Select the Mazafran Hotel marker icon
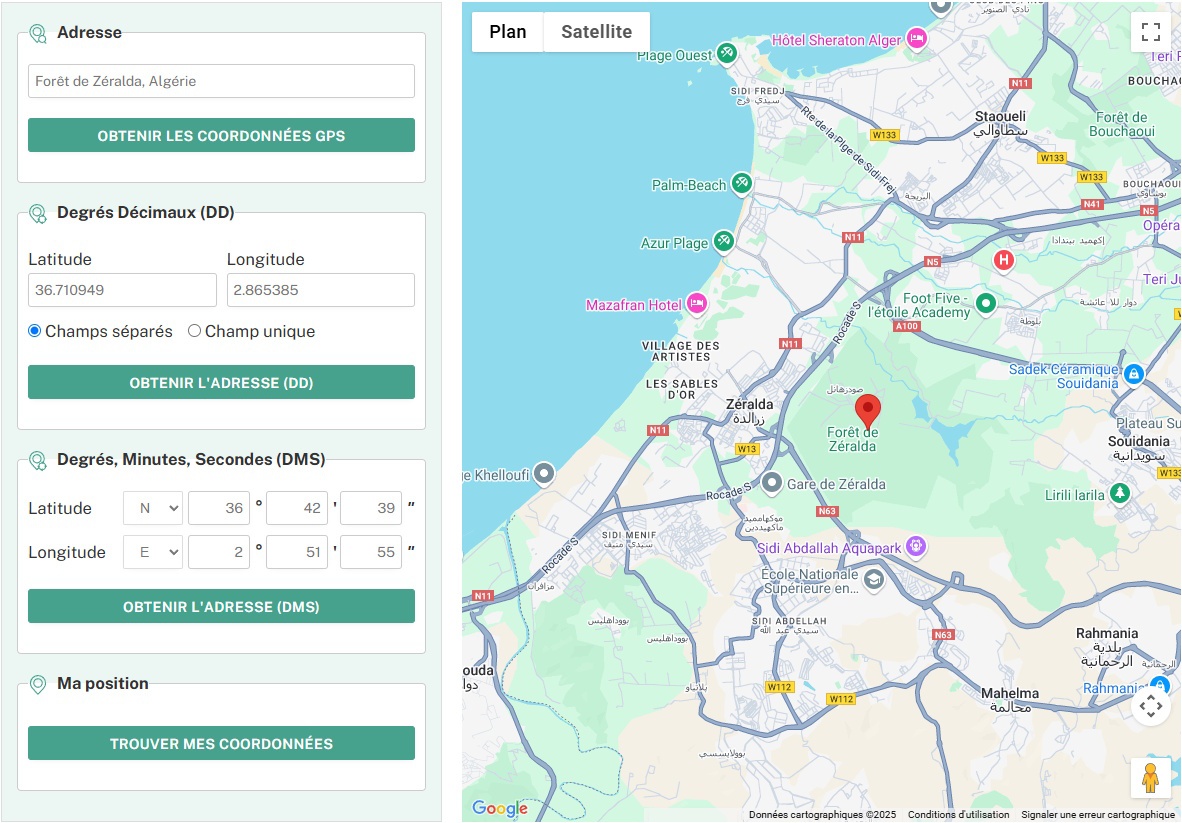1182x823 pixels. click(x=697, y=303)
